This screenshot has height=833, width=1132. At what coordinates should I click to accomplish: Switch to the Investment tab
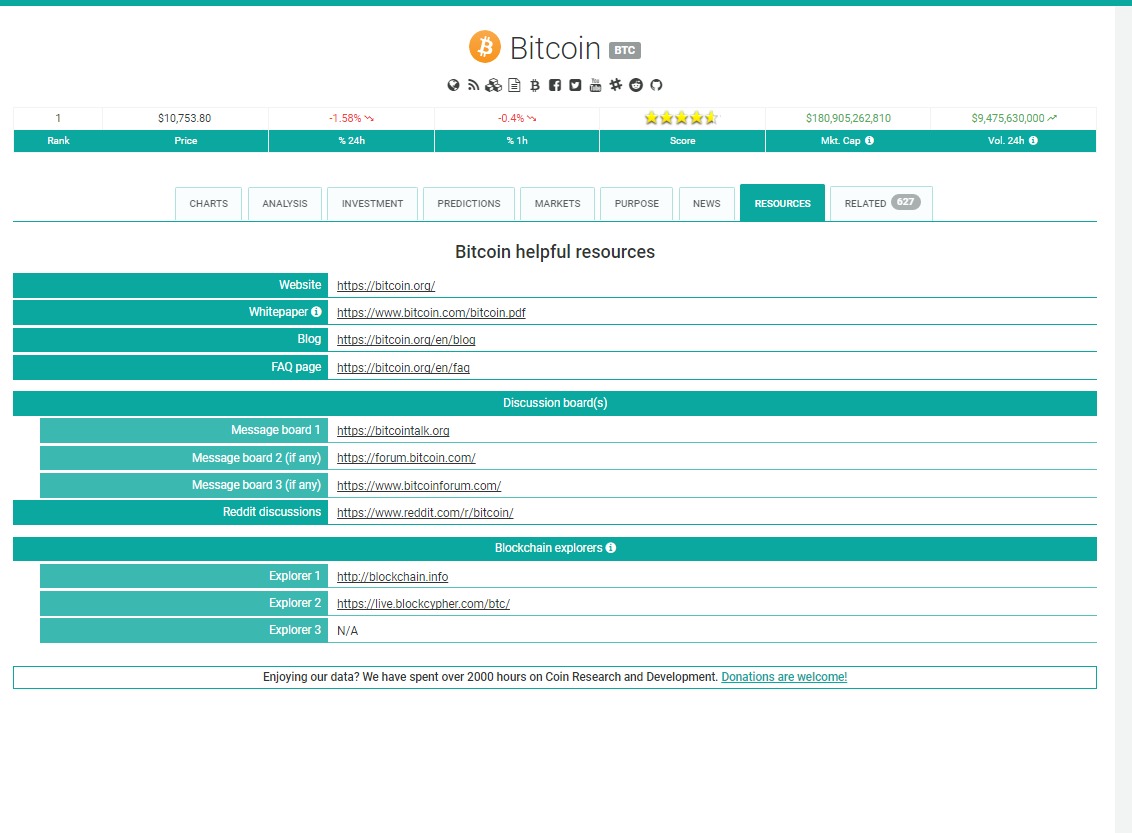tap(373, 204)
